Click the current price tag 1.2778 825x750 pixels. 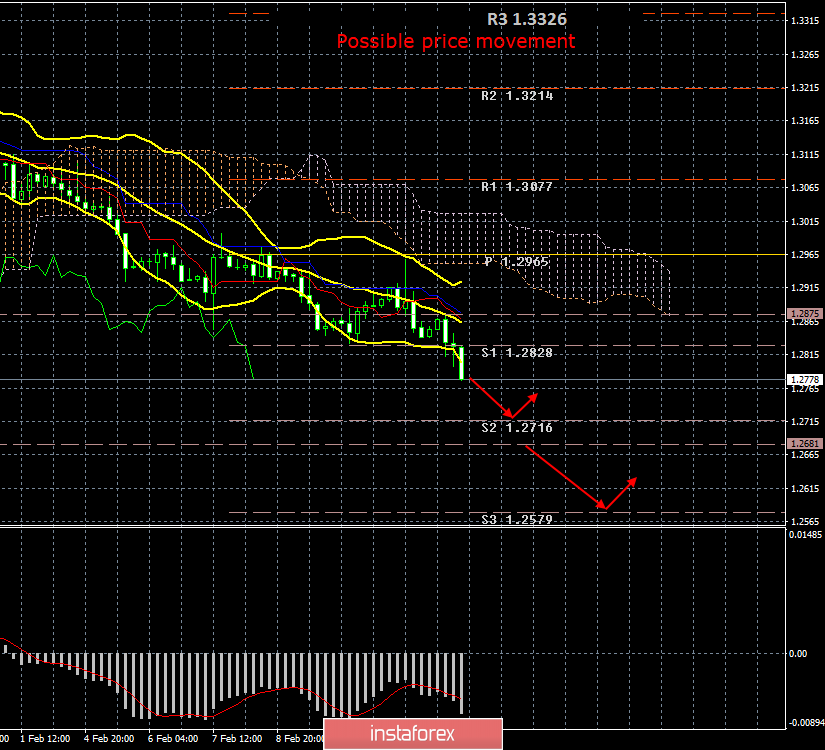click(x=805, y=379)
